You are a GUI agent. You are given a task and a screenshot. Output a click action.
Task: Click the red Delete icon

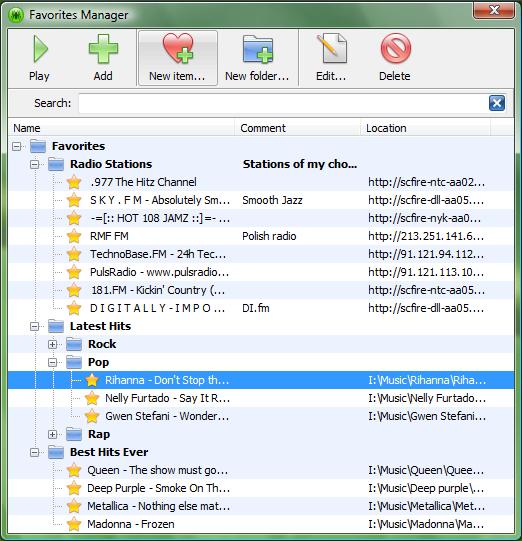[395, 48]
